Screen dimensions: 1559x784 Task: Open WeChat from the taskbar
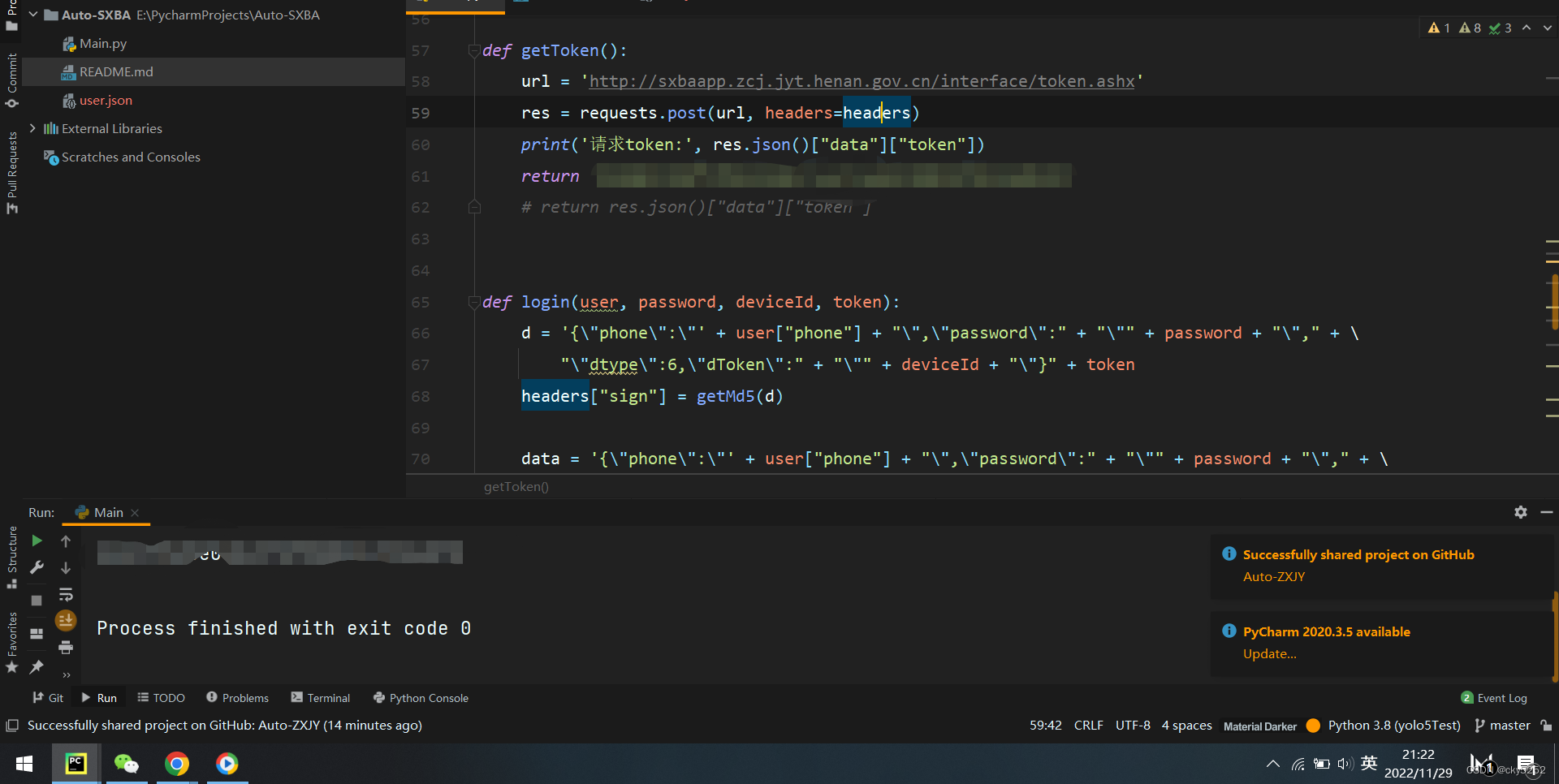127,764
